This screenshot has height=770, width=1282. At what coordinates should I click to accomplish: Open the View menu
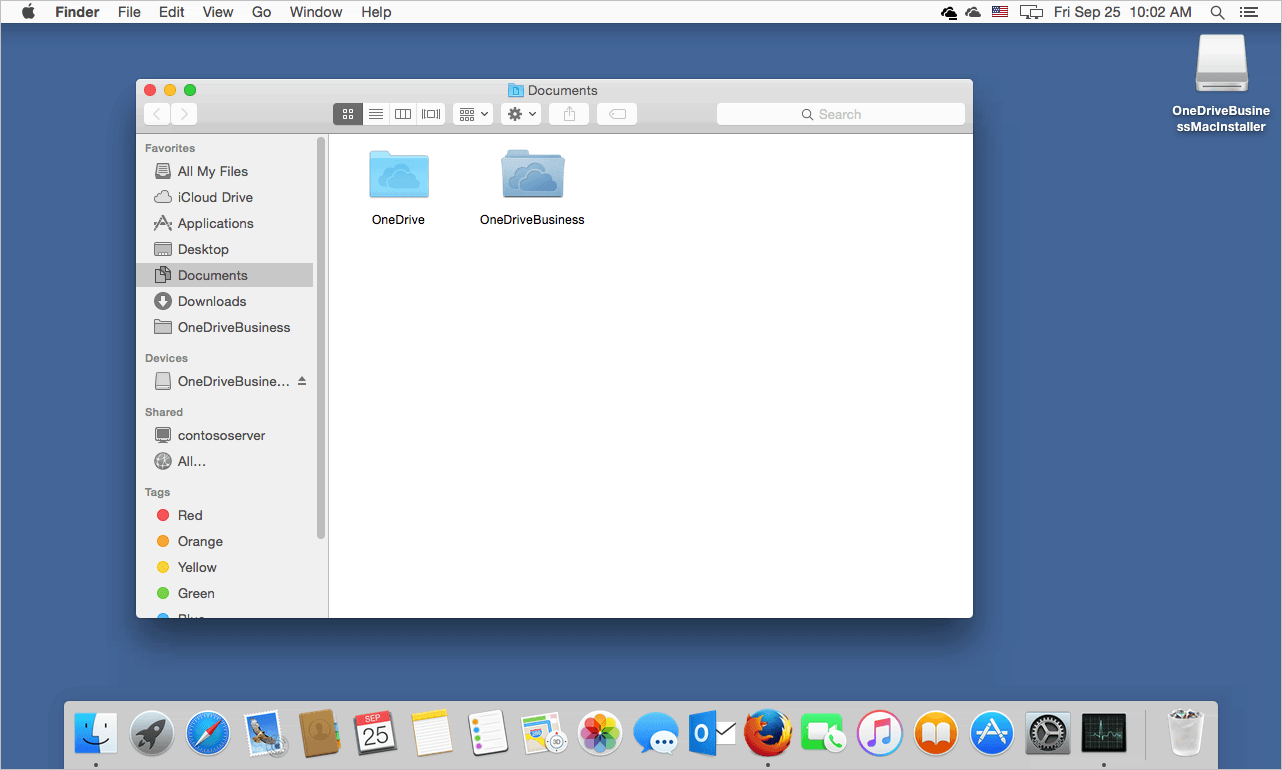click(x=218, y=12)
